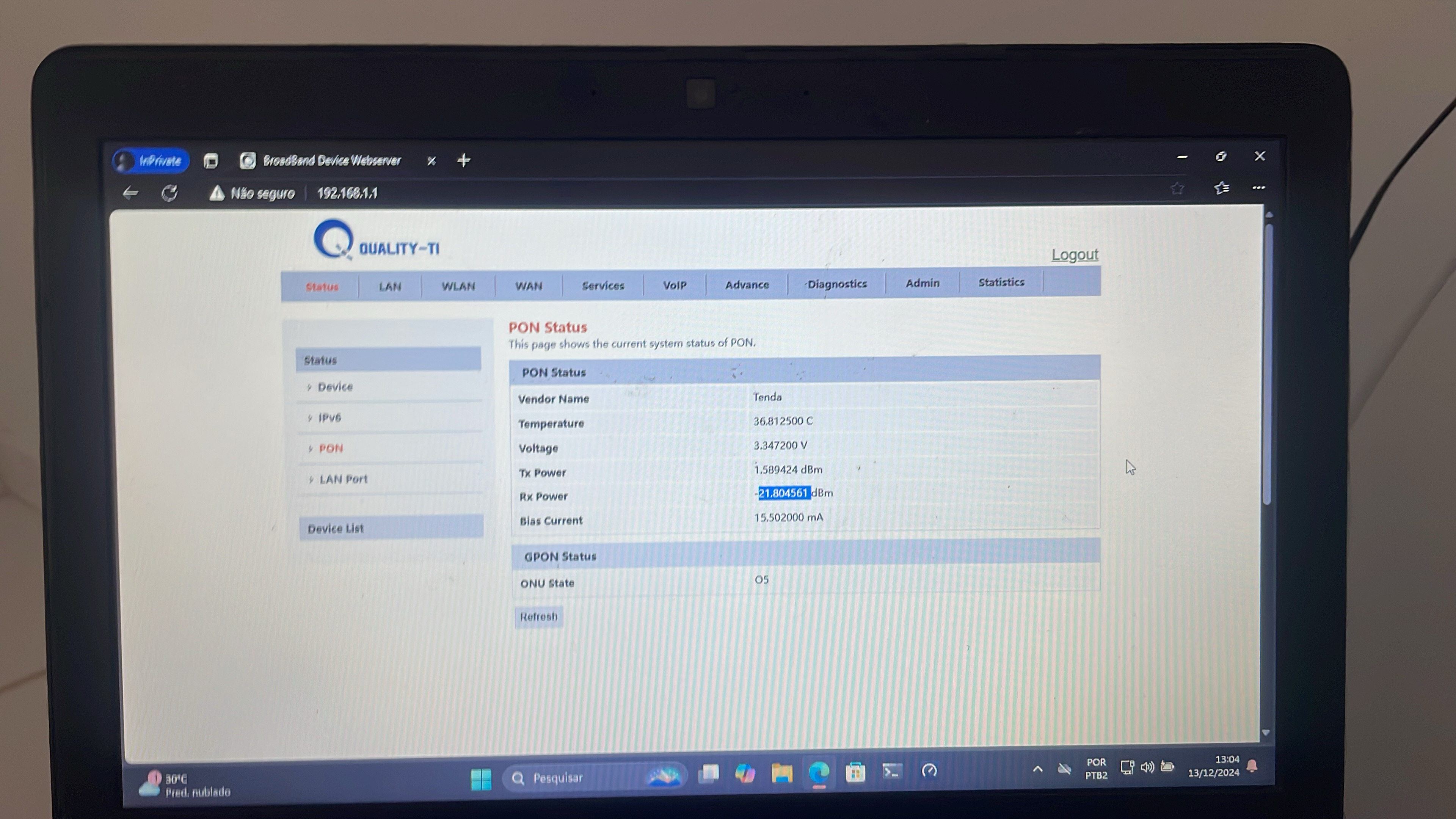The width and height of the screenshot is (1456, 819).
Task: Click the InPrivate profile badge
Action: [x=151, y=161]
